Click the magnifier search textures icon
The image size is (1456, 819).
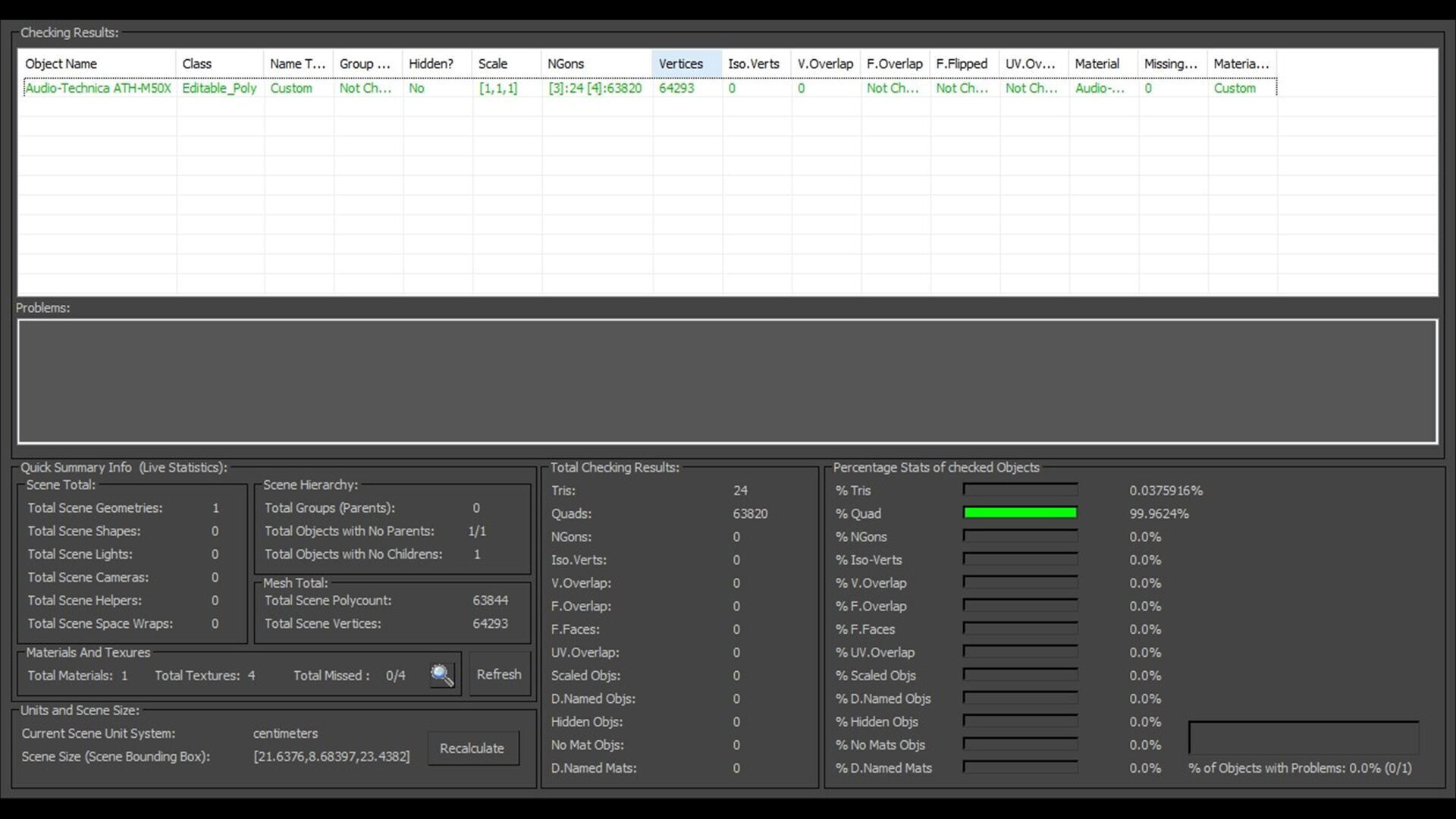point(442,674)
